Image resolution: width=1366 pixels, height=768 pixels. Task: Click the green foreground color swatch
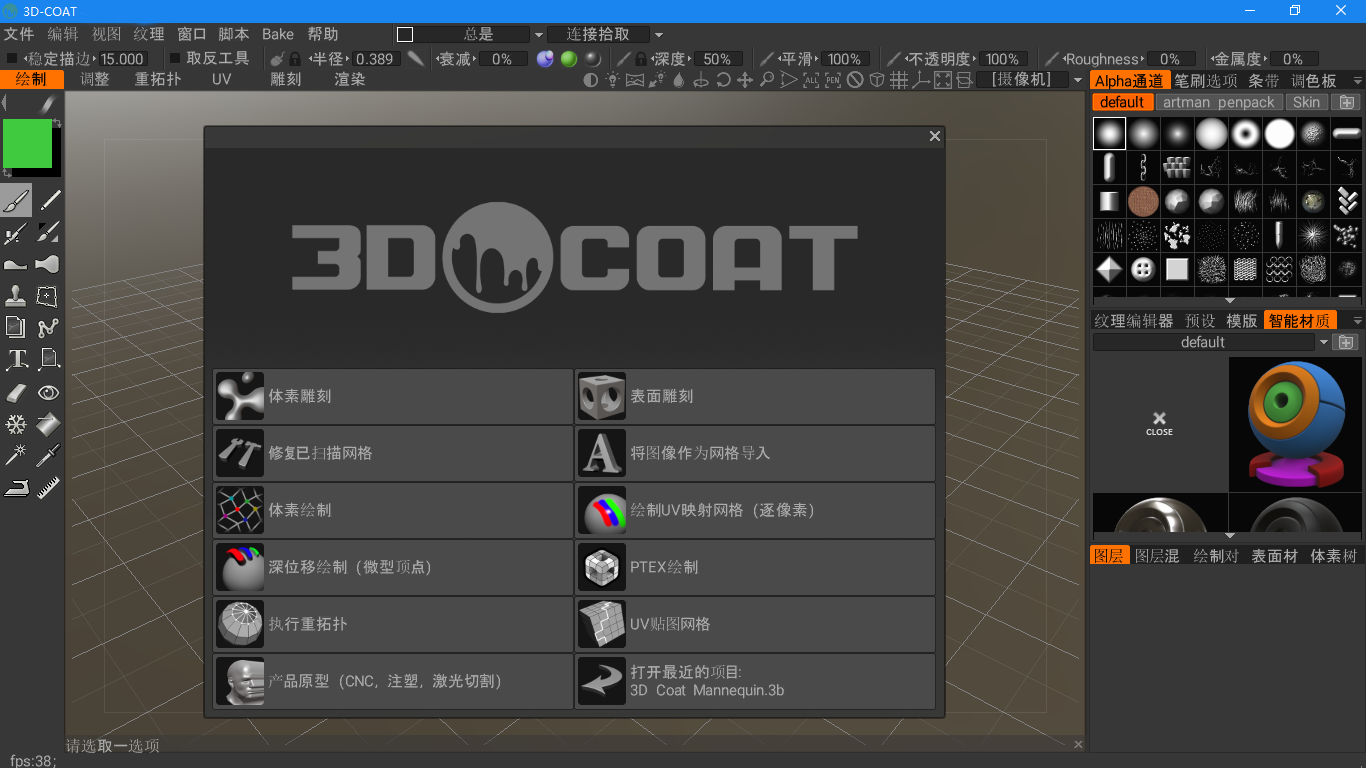pyautogui.click(x=27, y=143)
